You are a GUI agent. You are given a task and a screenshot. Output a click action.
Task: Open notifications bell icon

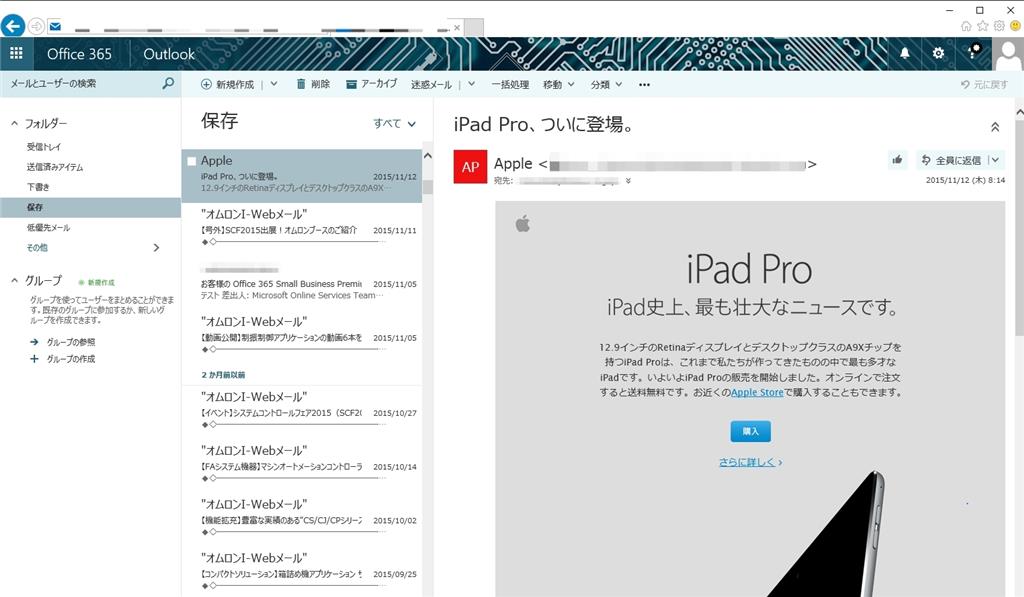(x=904, y=54)
